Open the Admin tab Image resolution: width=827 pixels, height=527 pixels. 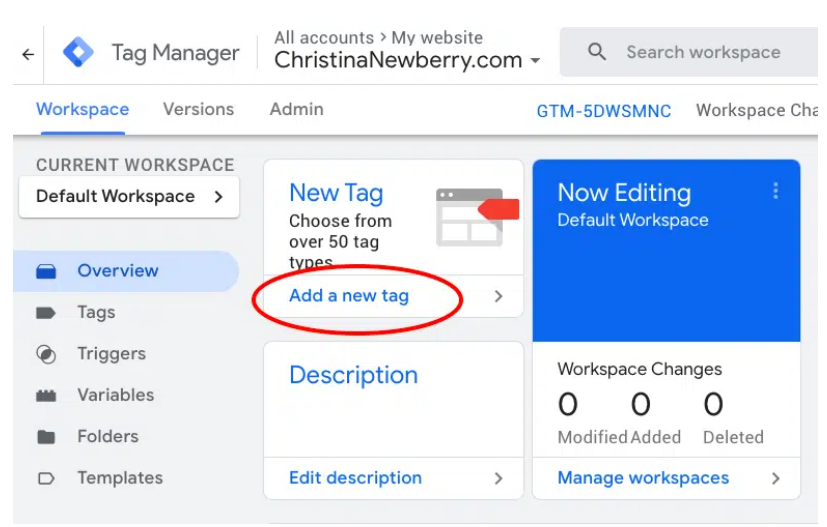[x=296, y=109]
